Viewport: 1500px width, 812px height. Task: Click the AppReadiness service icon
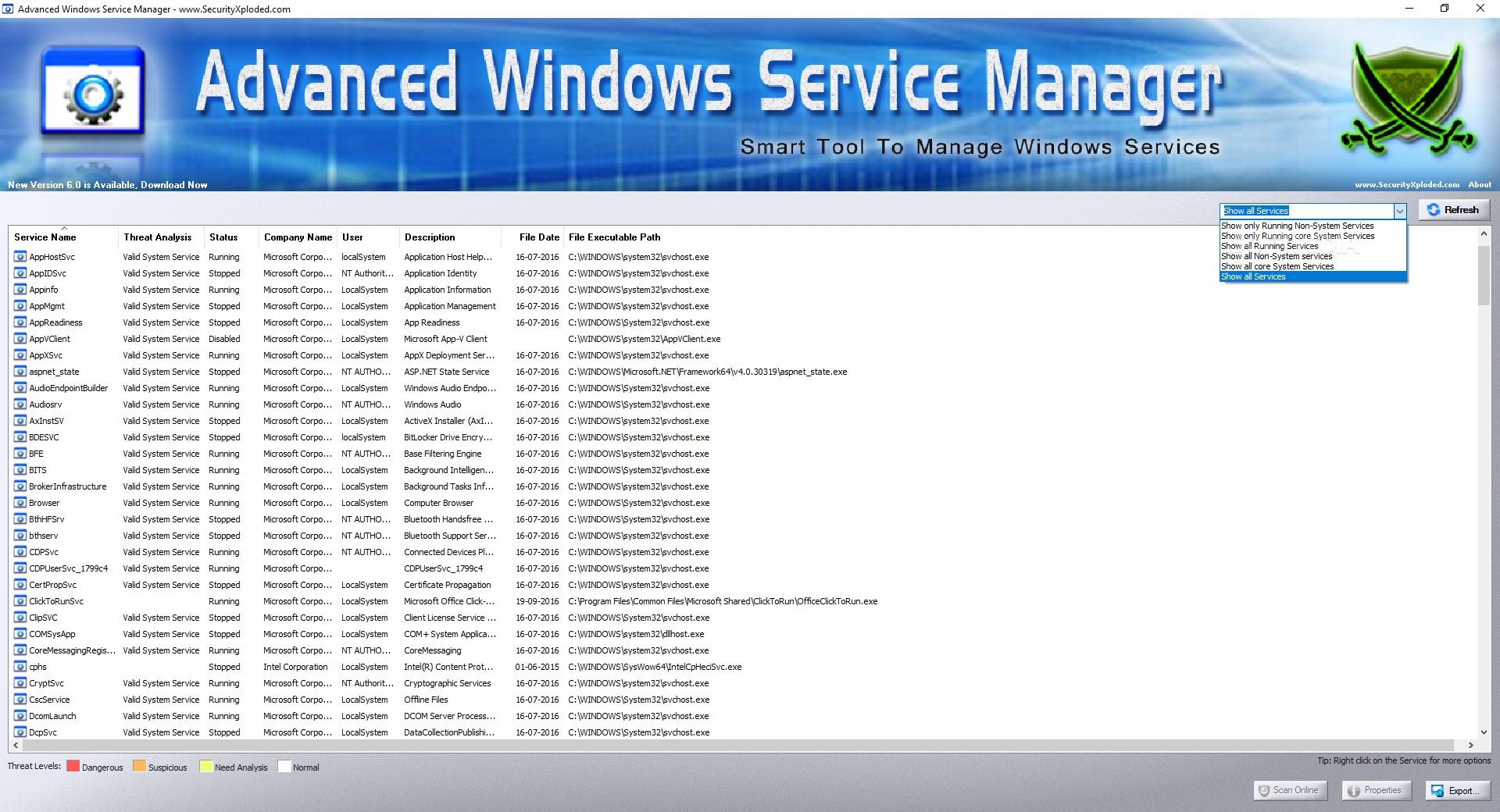(20, 322)
